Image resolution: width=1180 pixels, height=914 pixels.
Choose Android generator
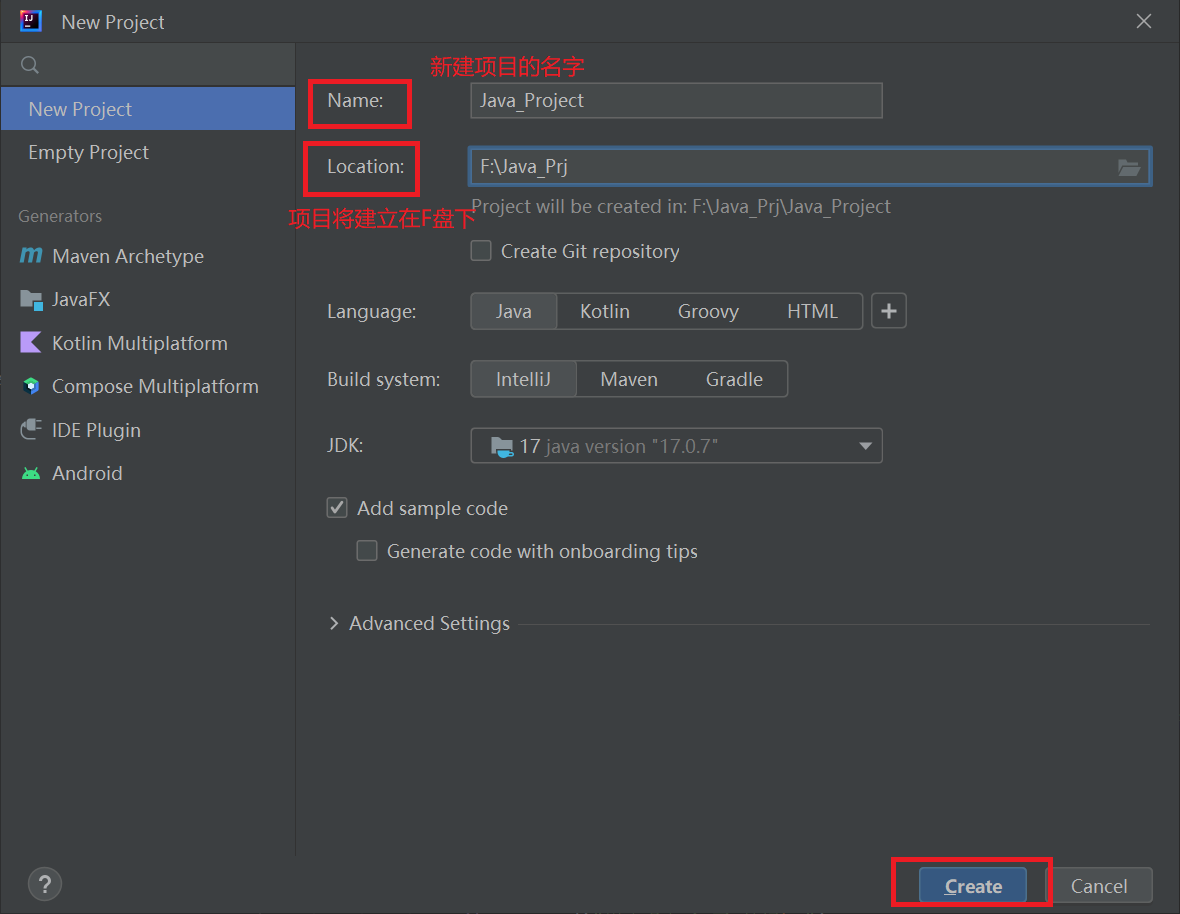148,473
